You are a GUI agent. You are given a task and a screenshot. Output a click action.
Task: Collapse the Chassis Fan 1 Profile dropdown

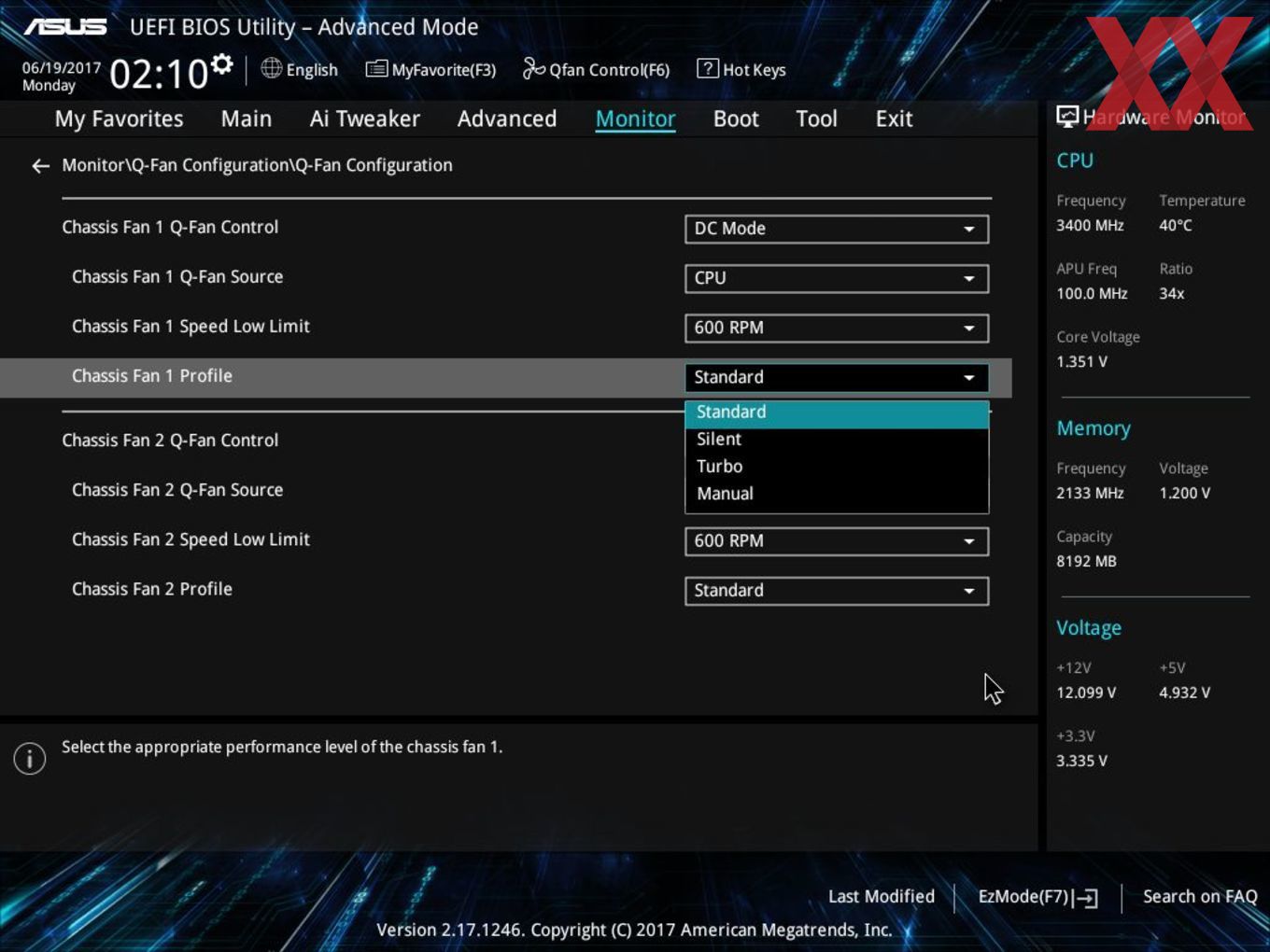[837, 377]
